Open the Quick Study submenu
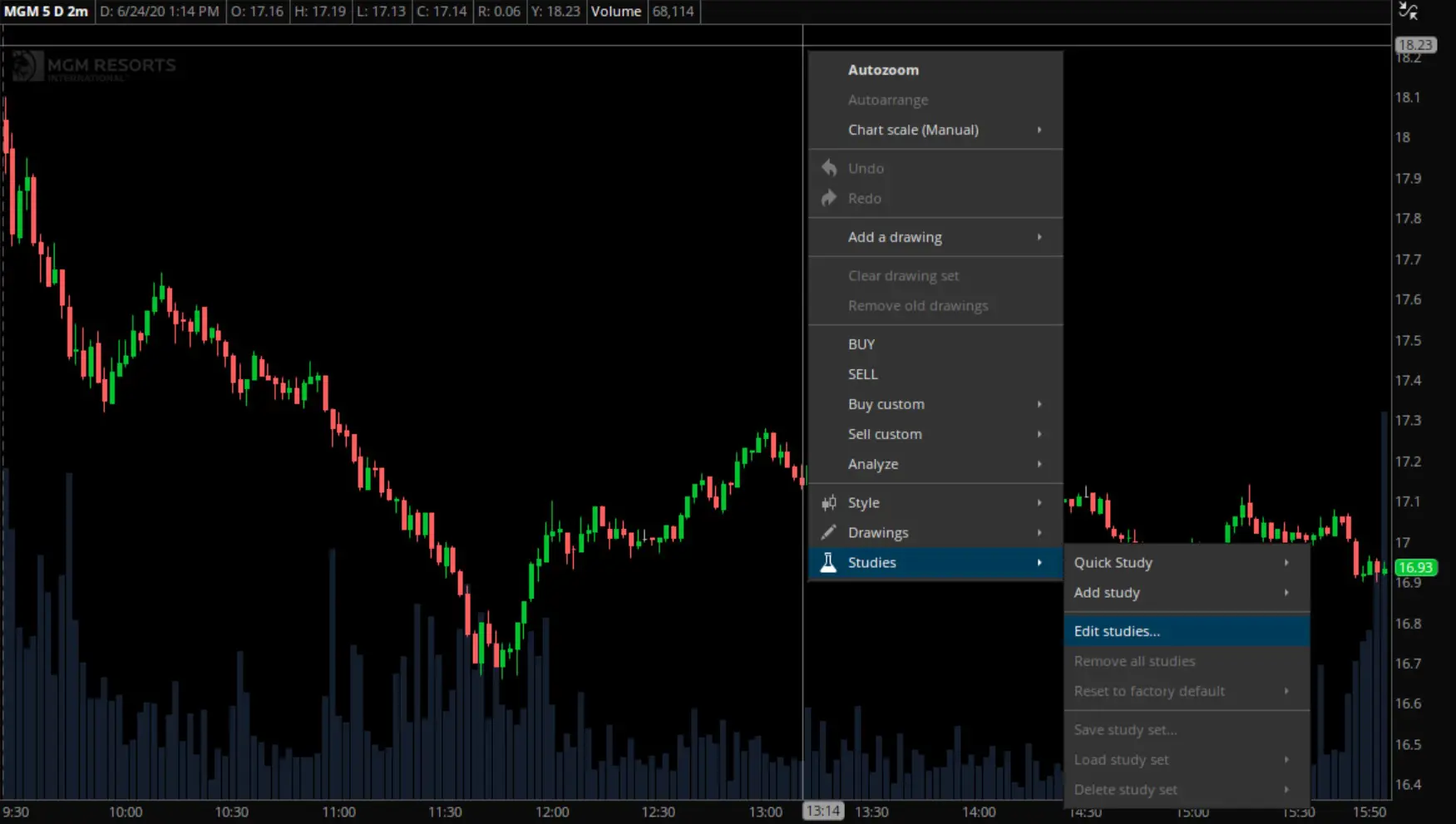1456x824 pixels. point(1187,563)
